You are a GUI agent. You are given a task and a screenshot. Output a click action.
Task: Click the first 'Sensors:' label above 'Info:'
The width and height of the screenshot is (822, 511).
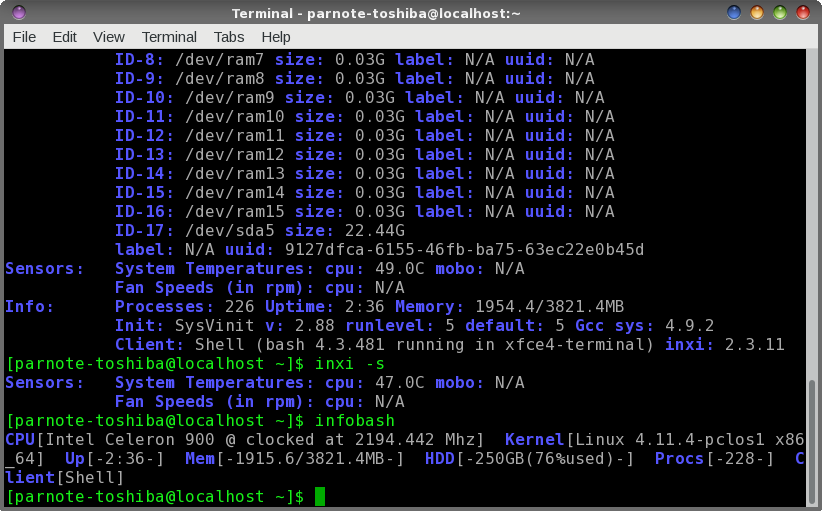click(x=45, y=269)
